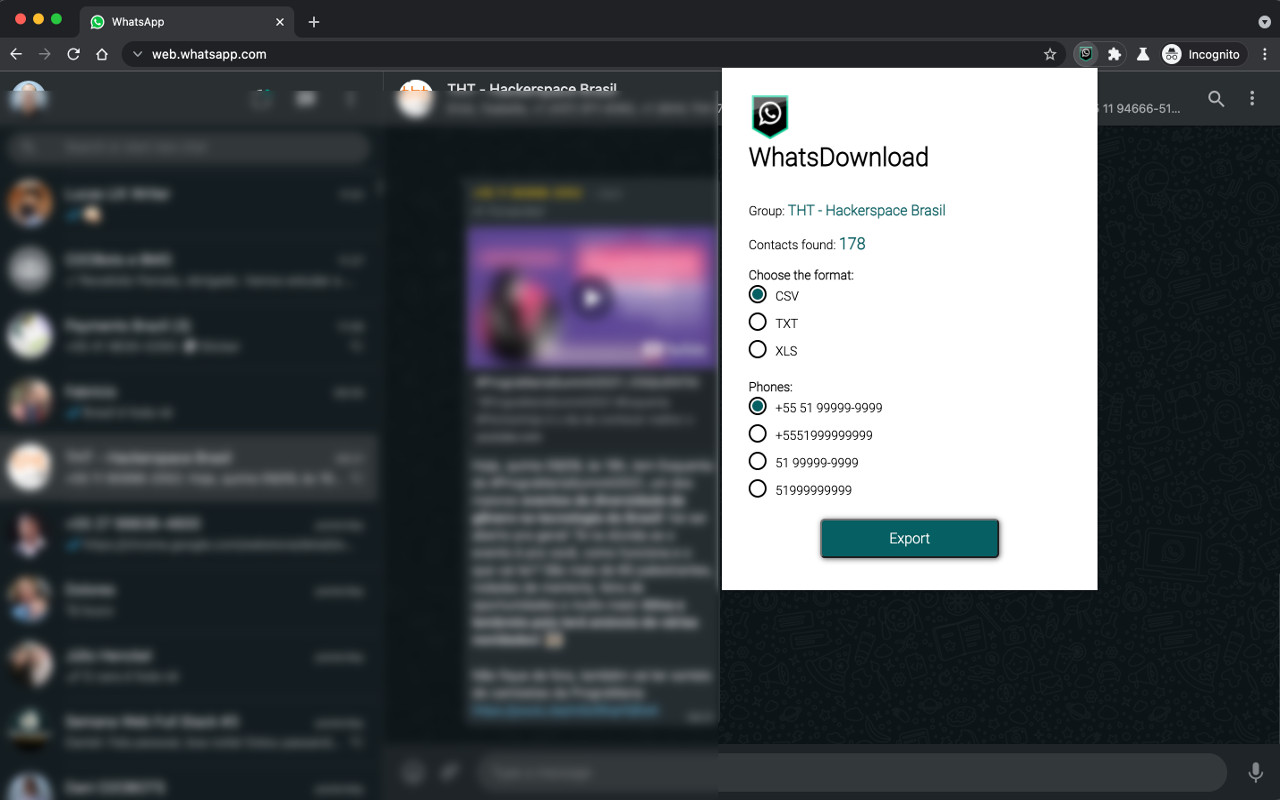Open the THT - Hackerspace Brasil group link
1280x800 pixels.
pyautogui.click(x=866, y=210)
